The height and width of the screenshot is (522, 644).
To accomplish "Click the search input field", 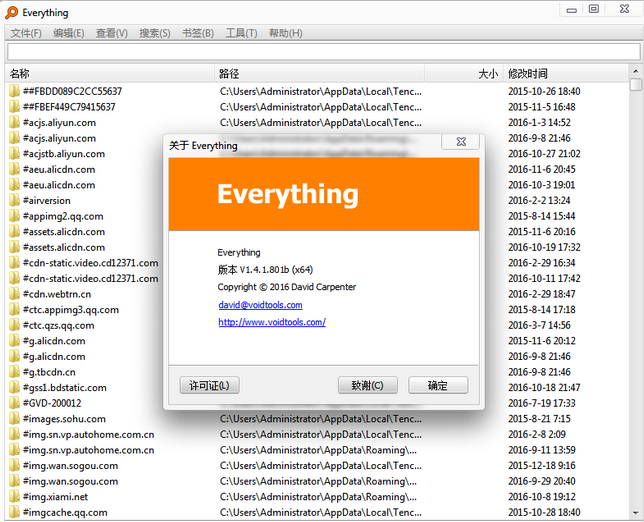I will 320,52.
